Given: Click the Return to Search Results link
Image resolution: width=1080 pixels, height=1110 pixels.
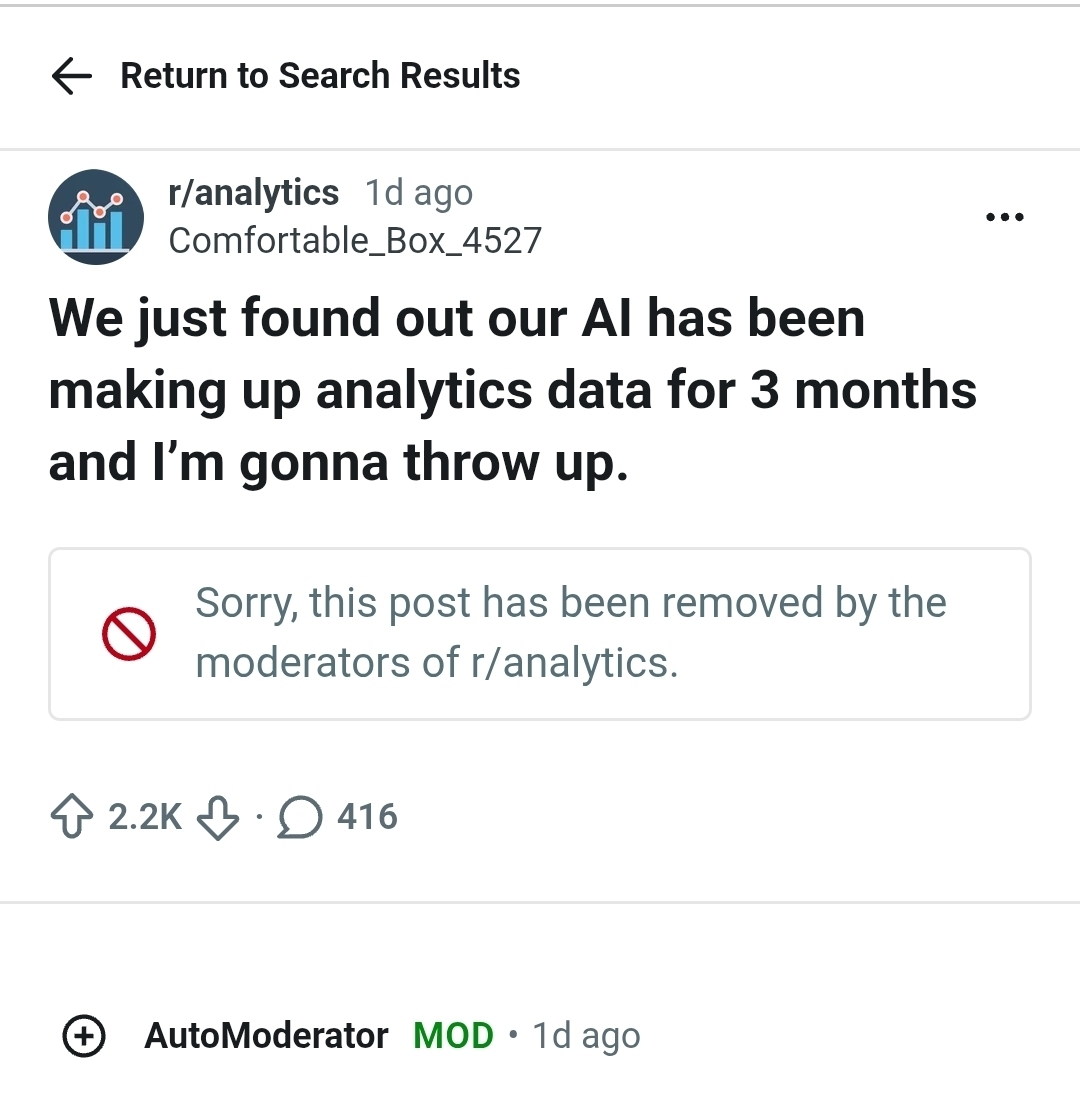Looking at the screenshot, I should tap(320, 76).
